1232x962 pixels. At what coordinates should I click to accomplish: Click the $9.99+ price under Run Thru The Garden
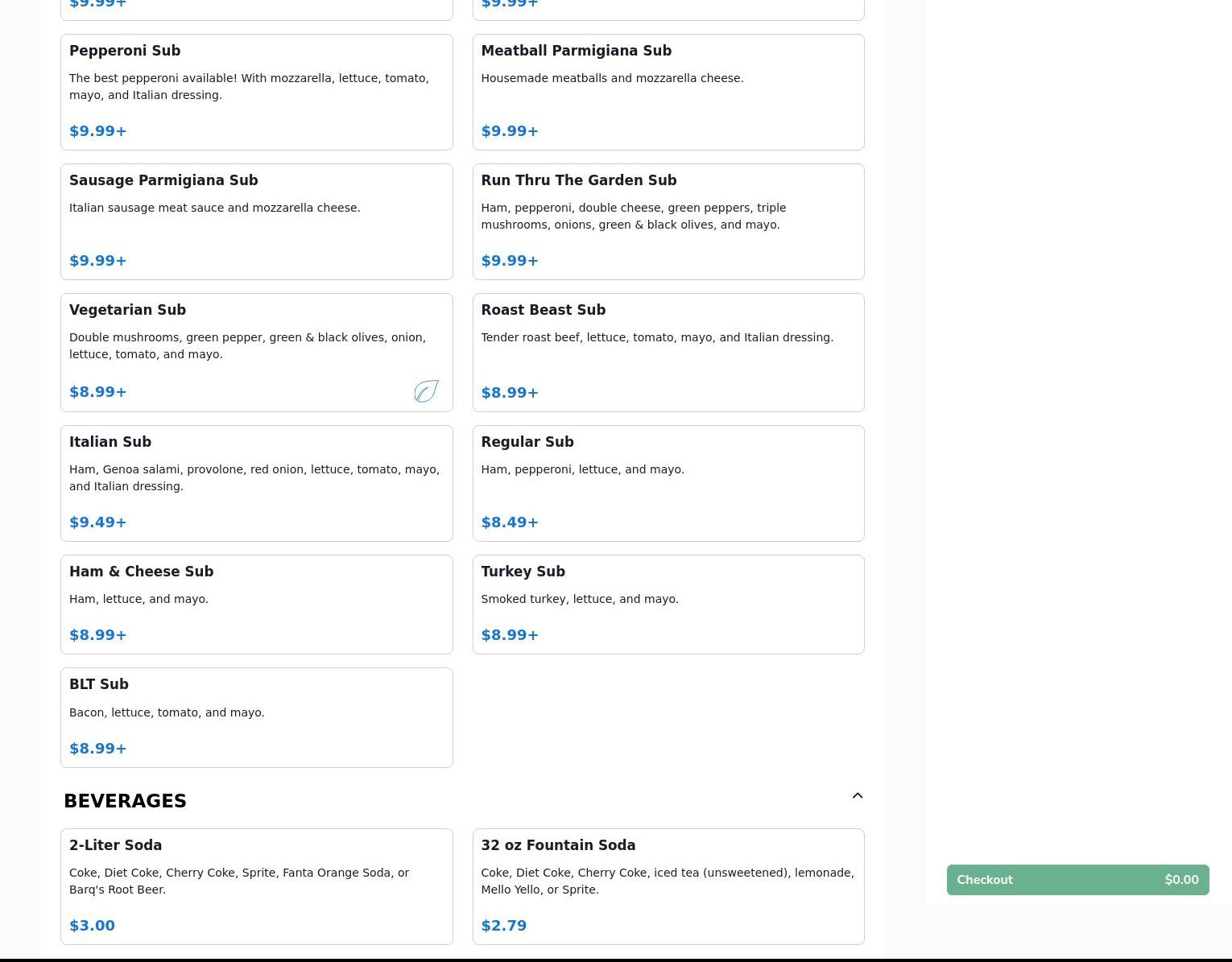click(510, 261)
